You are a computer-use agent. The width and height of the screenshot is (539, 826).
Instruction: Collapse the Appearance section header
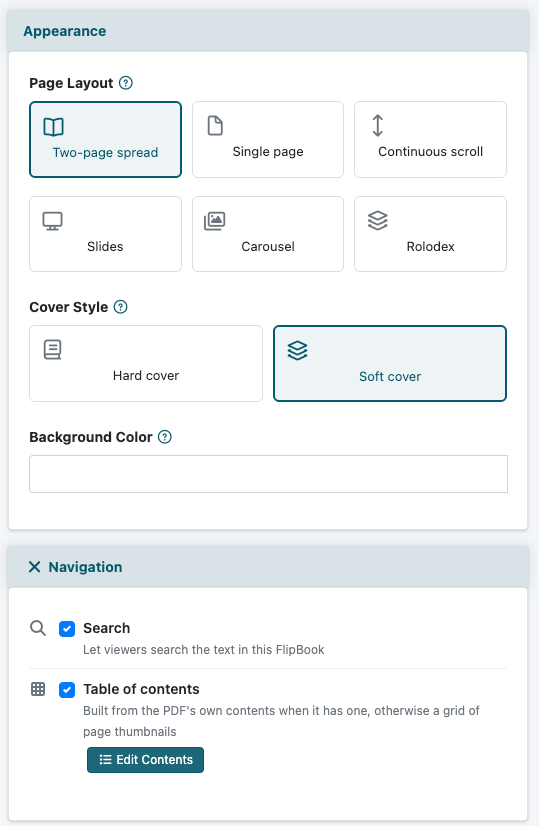pos(268,31)
